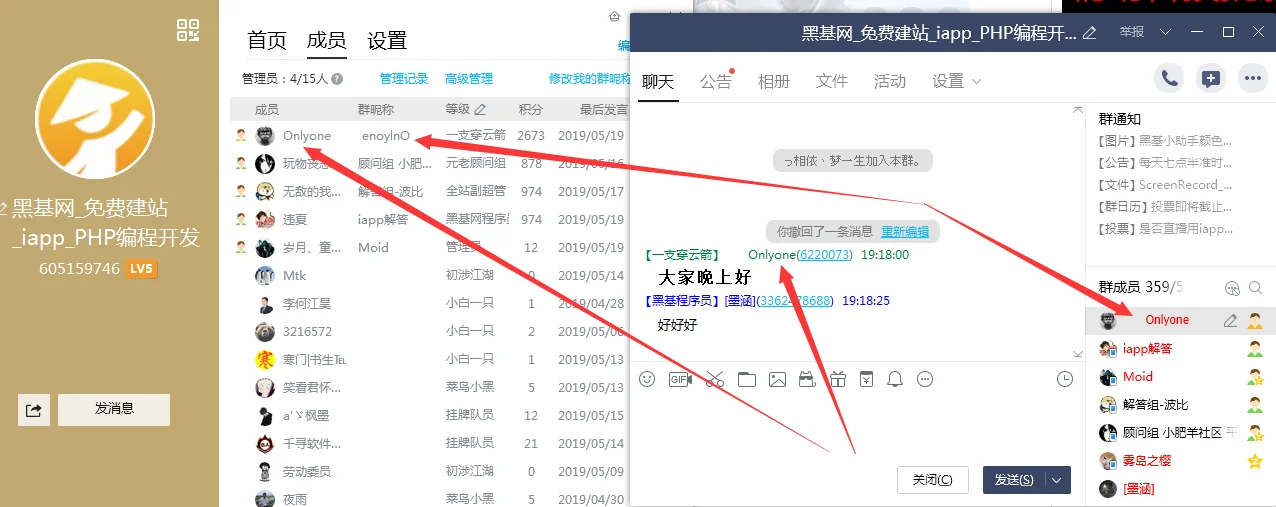Viewport: 1276px width, 507px height.
Task: Click pencil icon next to 等级 column
Action: (480, 109)
